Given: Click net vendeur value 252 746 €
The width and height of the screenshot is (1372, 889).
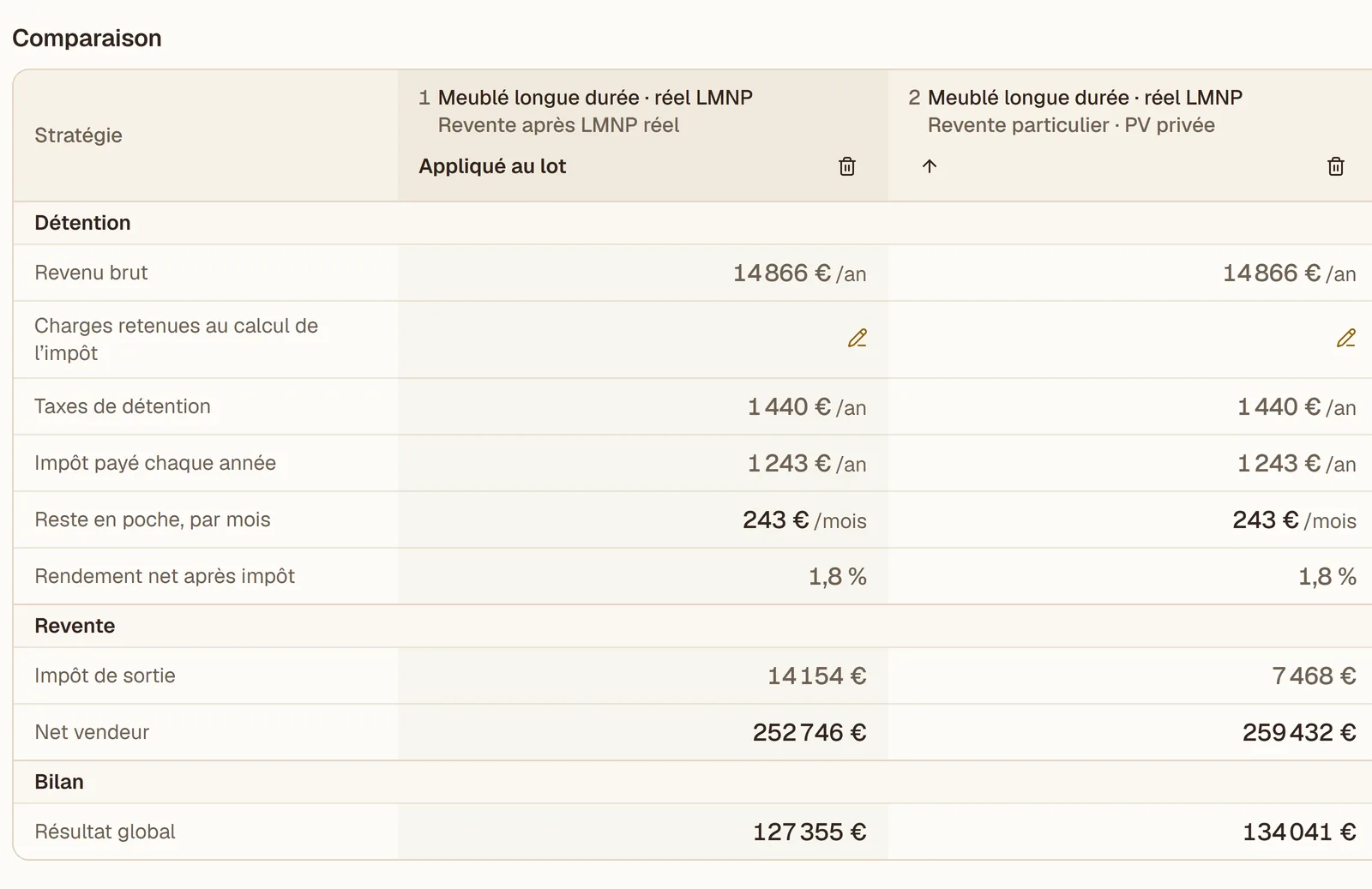Looking at the screenshot, I should [x=809, y=732].
